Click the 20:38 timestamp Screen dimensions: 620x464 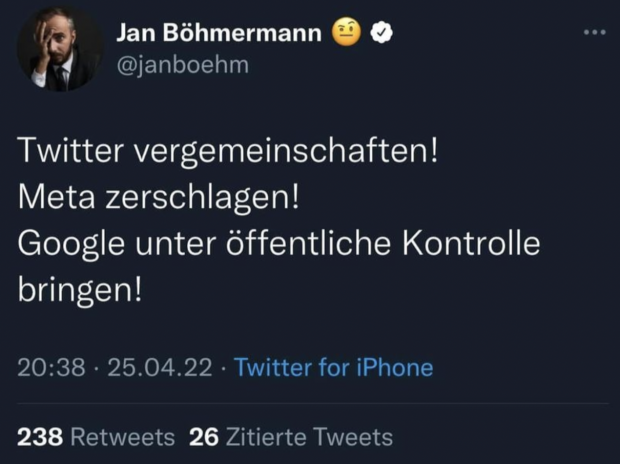click(x=51, y=367)
